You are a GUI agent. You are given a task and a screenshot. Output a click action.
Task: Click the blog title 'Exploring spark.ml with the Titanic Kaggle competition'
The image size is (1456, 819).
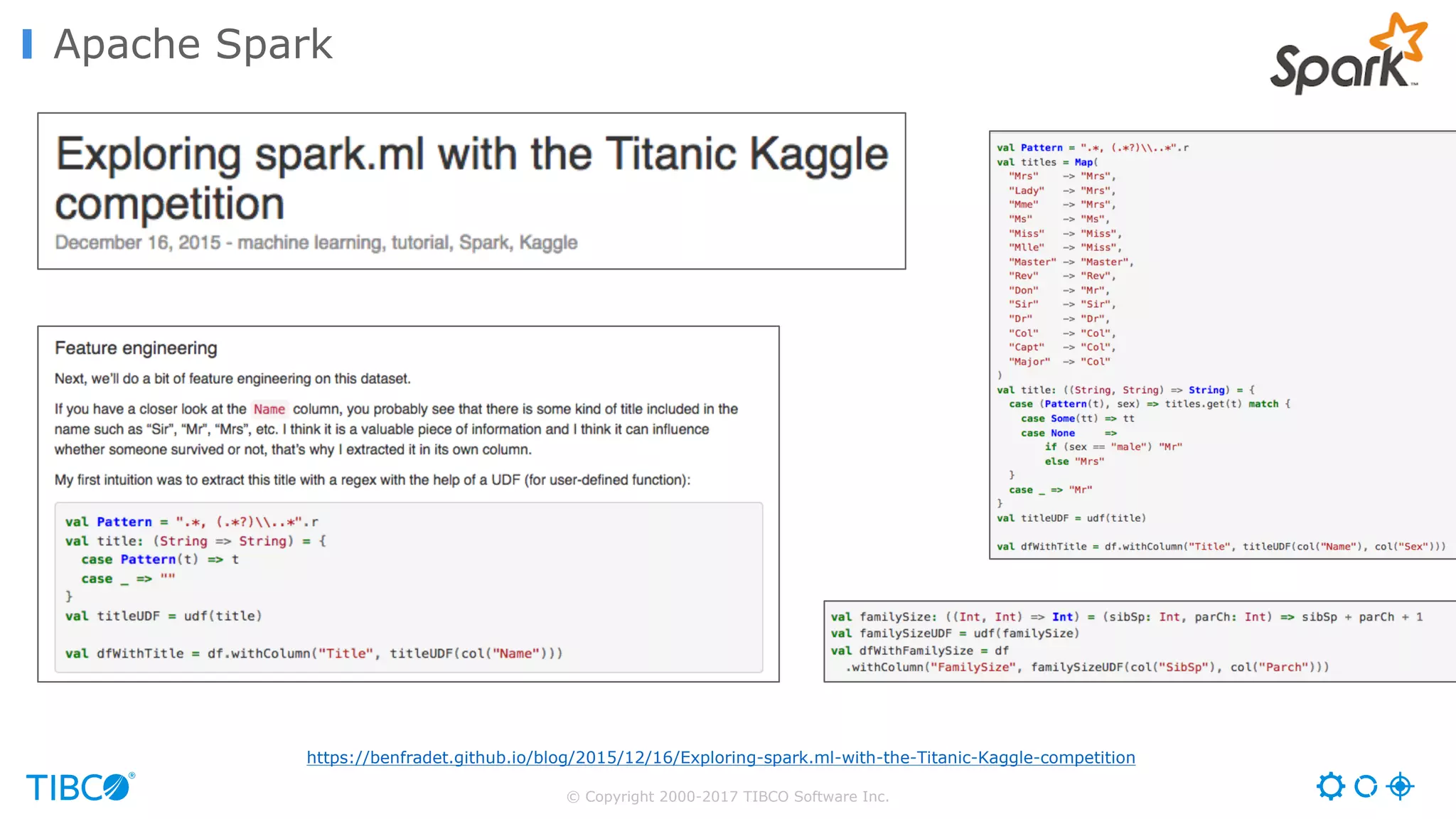[x=472, y=178]
